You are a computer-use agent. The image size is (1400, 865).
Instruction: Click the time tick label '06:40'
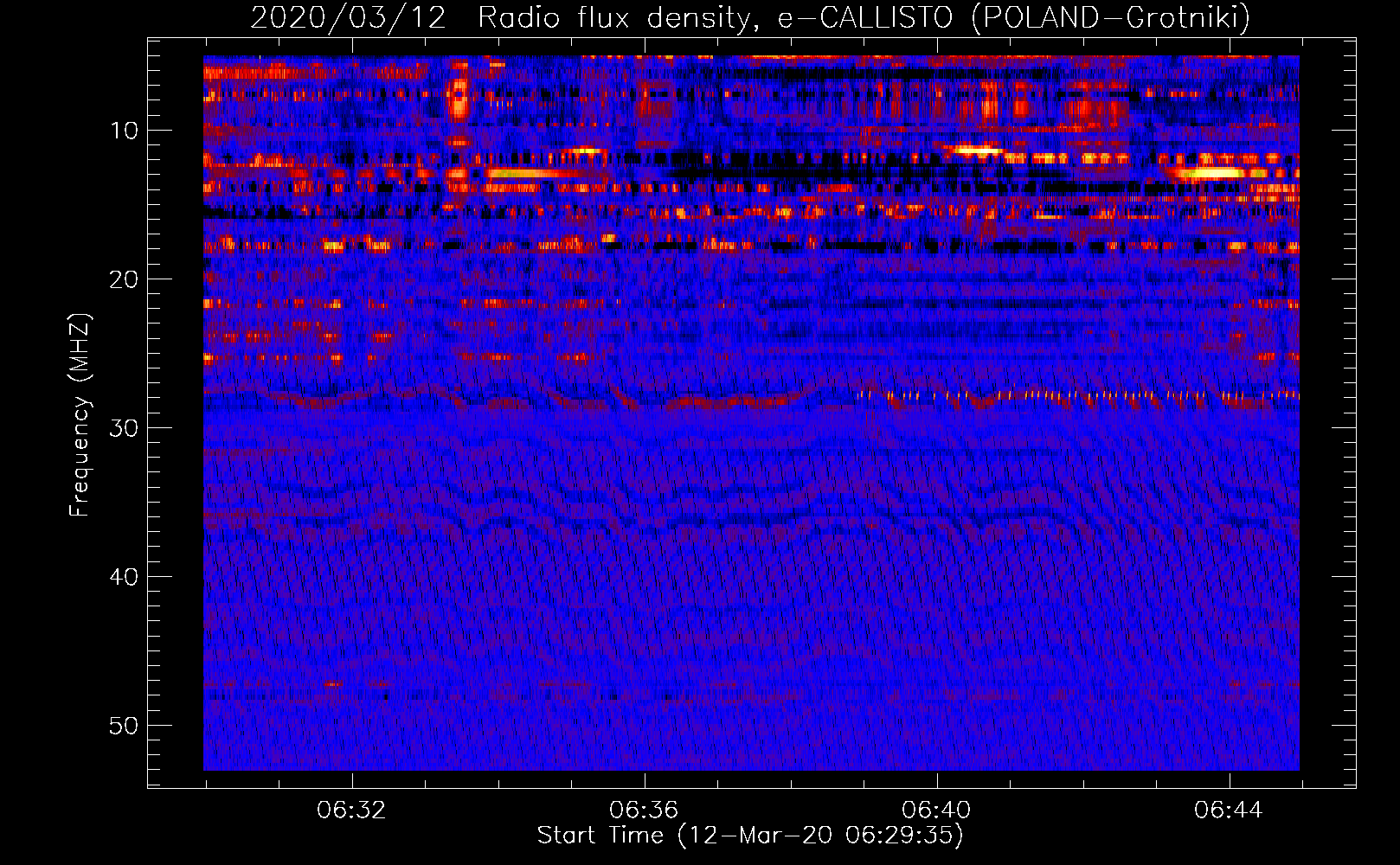[x=936, y=811]
